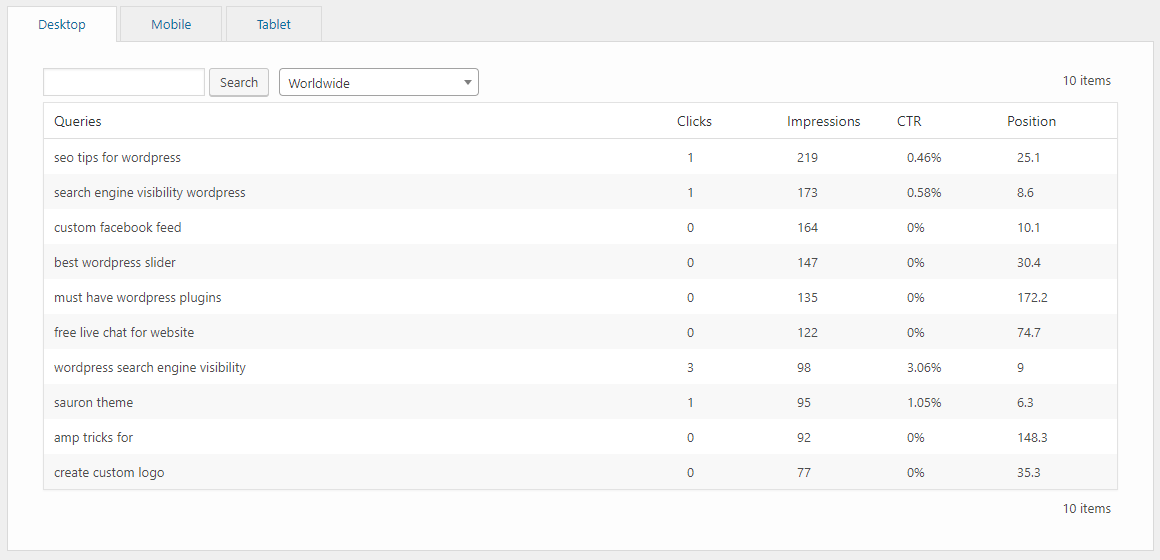Click the 'best wordpress slider' query
This screenshot has width=1160, height=560.
[115, 262]
